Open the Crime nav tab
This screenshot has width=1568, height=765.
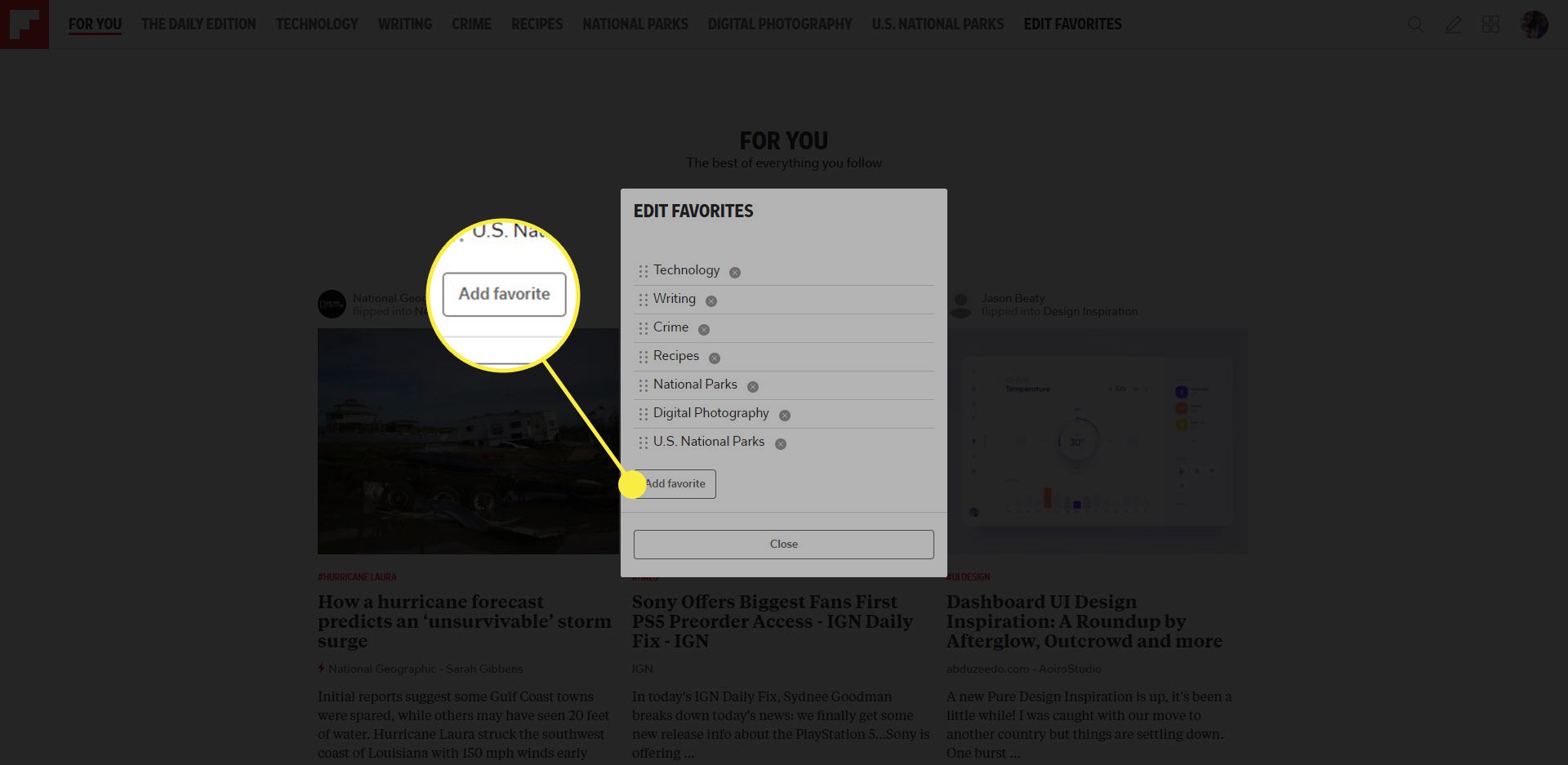(472, 24)
